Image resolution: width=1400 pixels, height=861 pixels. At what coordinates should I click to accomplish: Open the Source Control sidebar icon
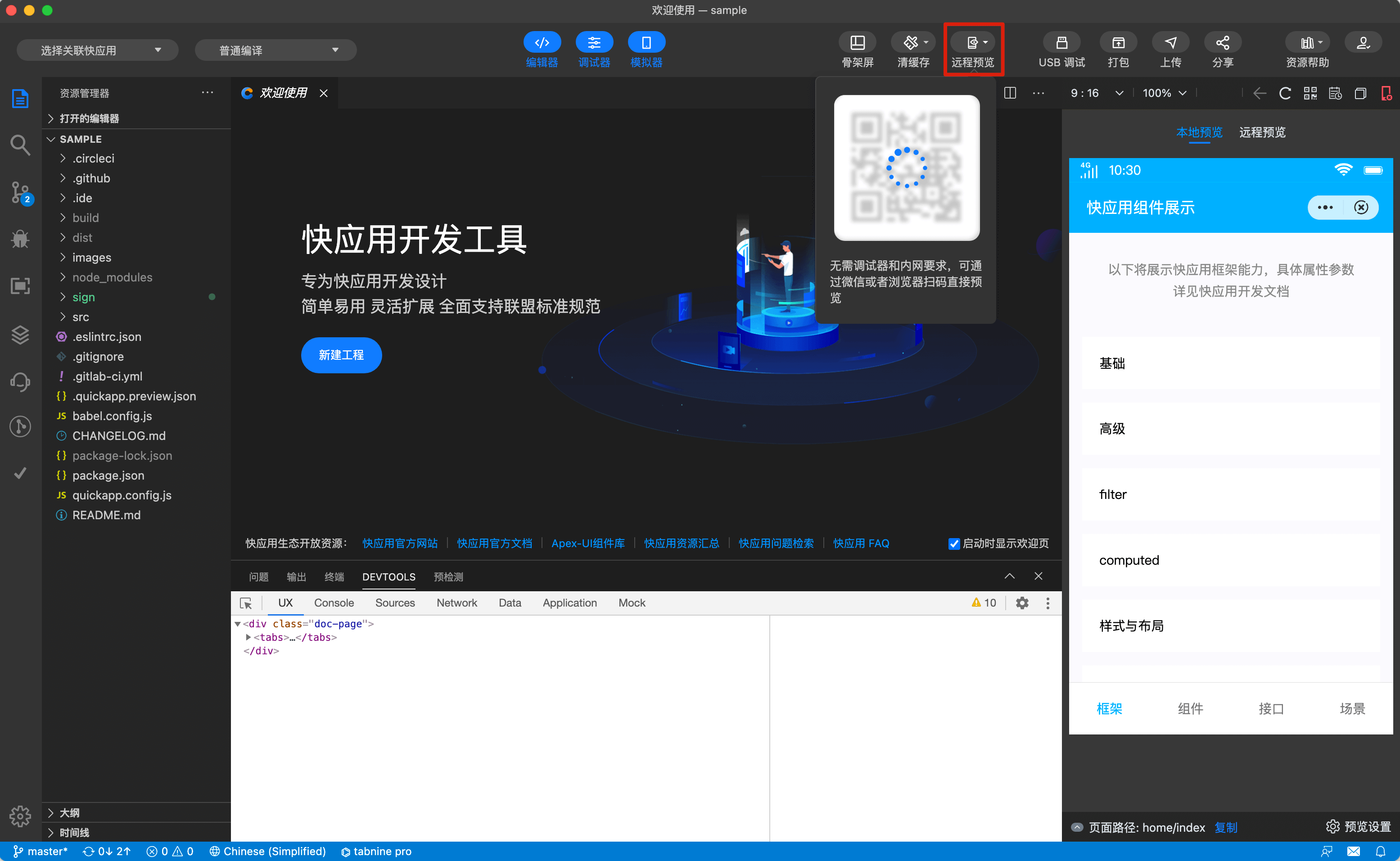[x=20, y=192]
